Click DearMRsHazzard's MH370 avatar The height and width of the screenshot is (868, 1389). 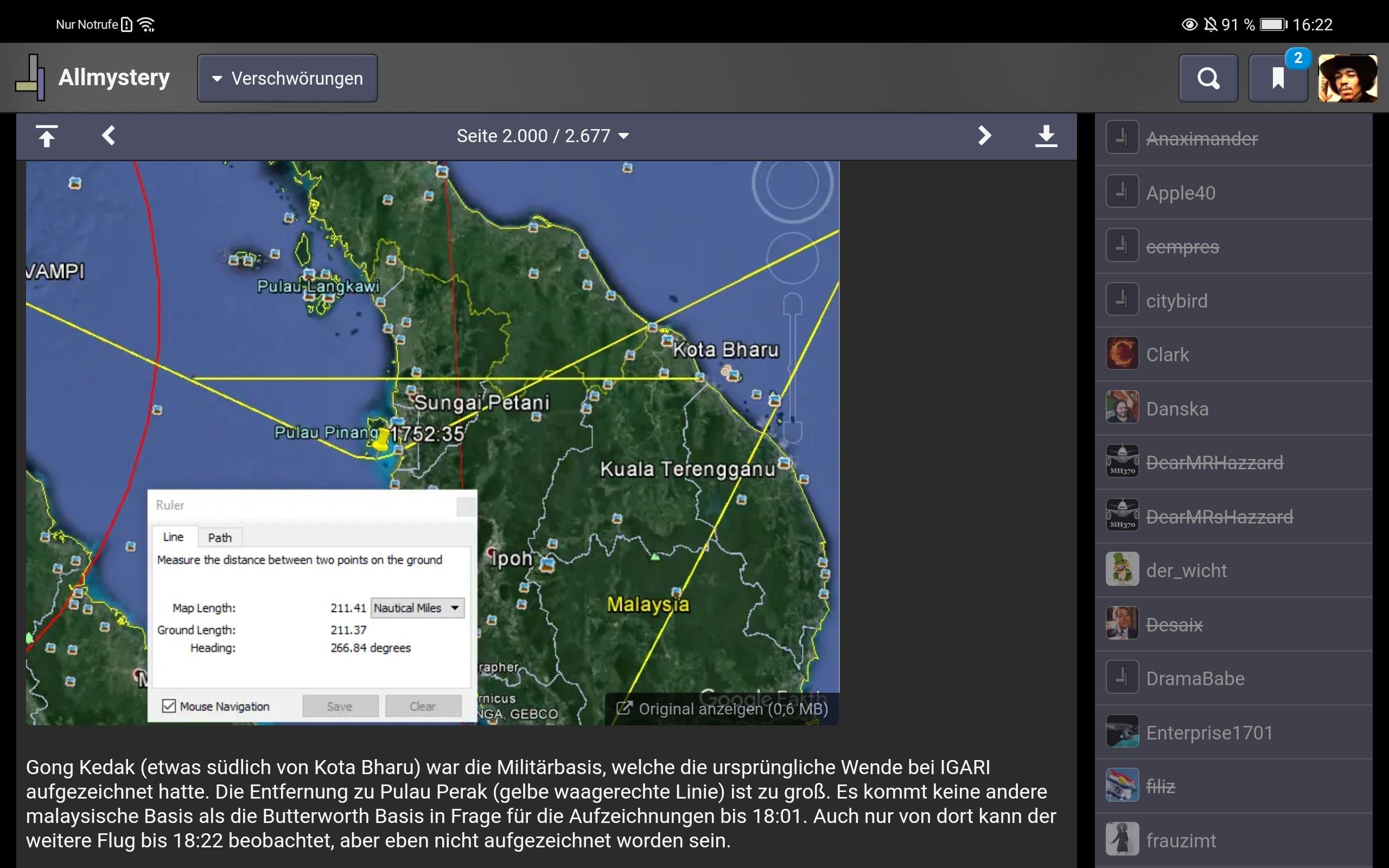pyautogui.click(x=1122, y=515)
